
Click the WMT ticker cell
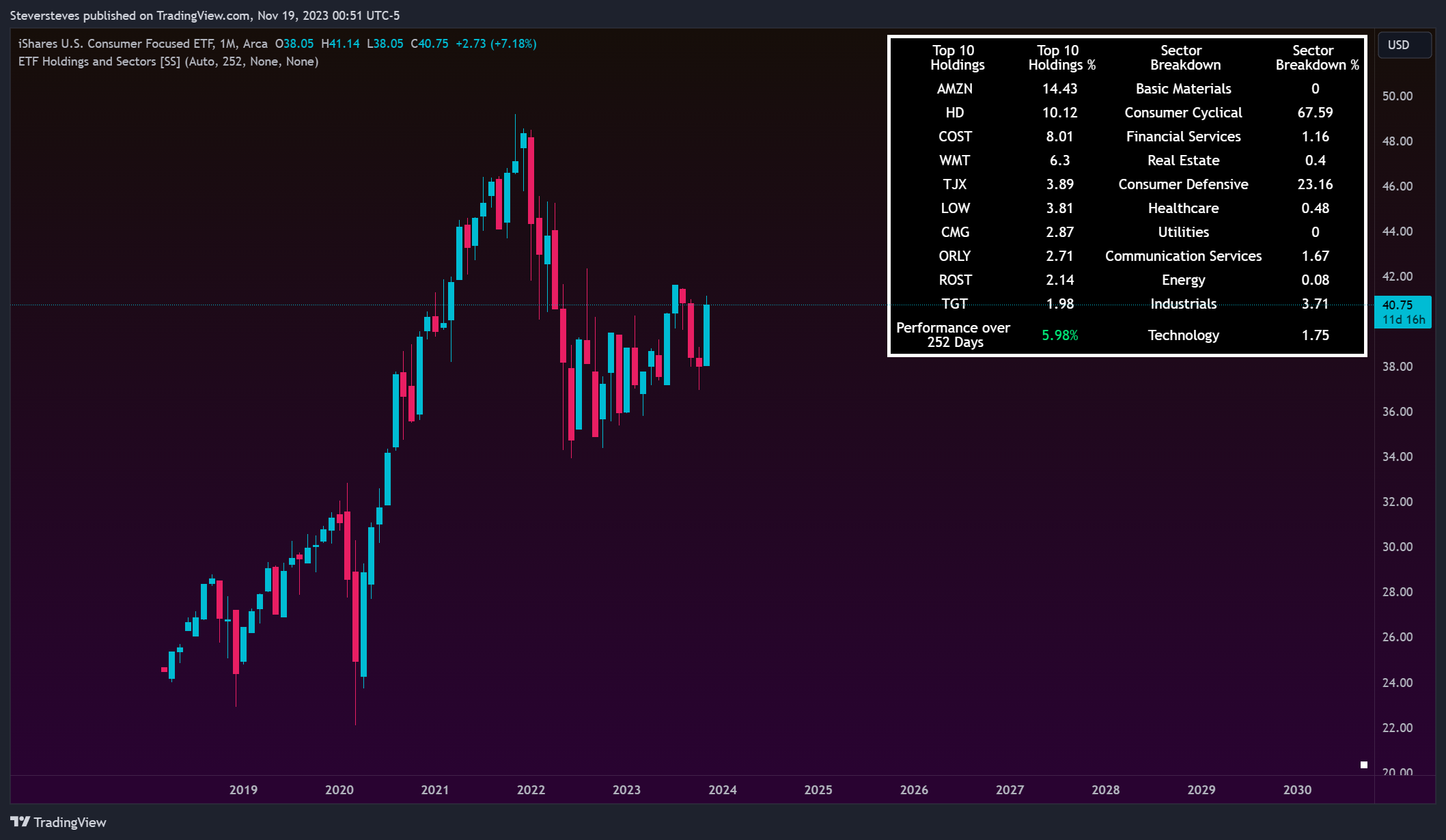[x=954, y=160]
